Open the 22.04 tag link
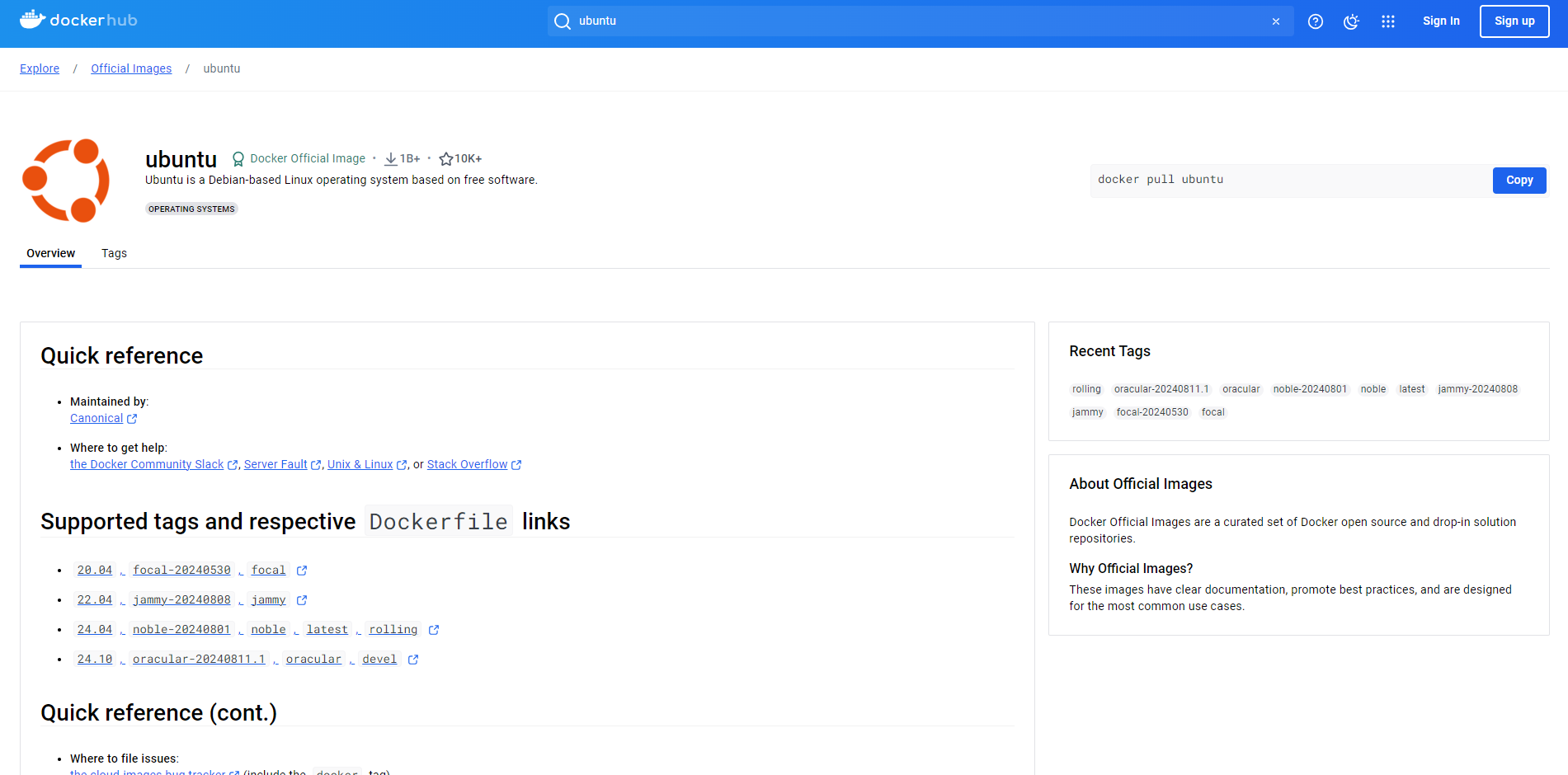This screenshot has width=1568, height=775. (95, 600)
